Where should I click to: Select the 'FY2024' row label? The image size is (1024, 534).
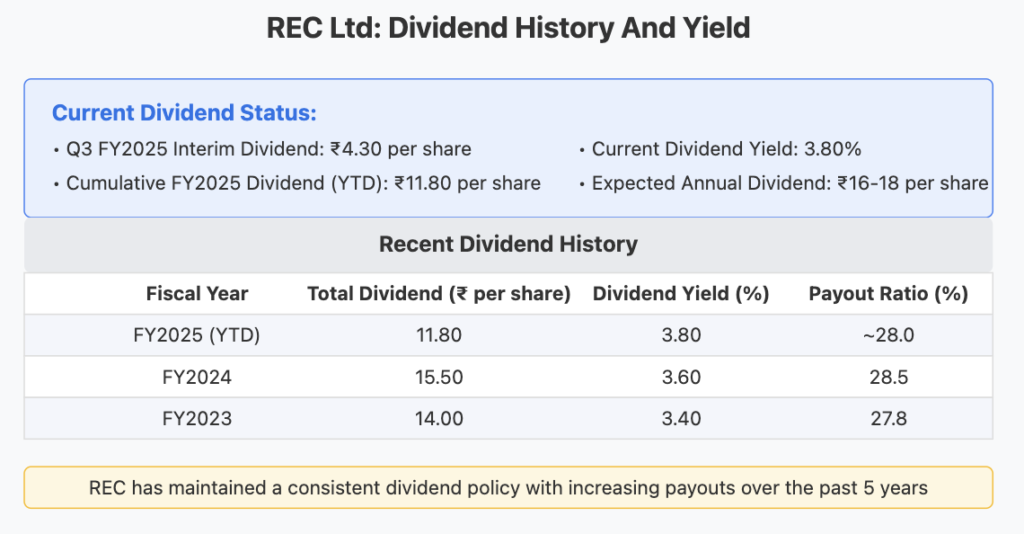pyautogui.click(x=197, y=377)
